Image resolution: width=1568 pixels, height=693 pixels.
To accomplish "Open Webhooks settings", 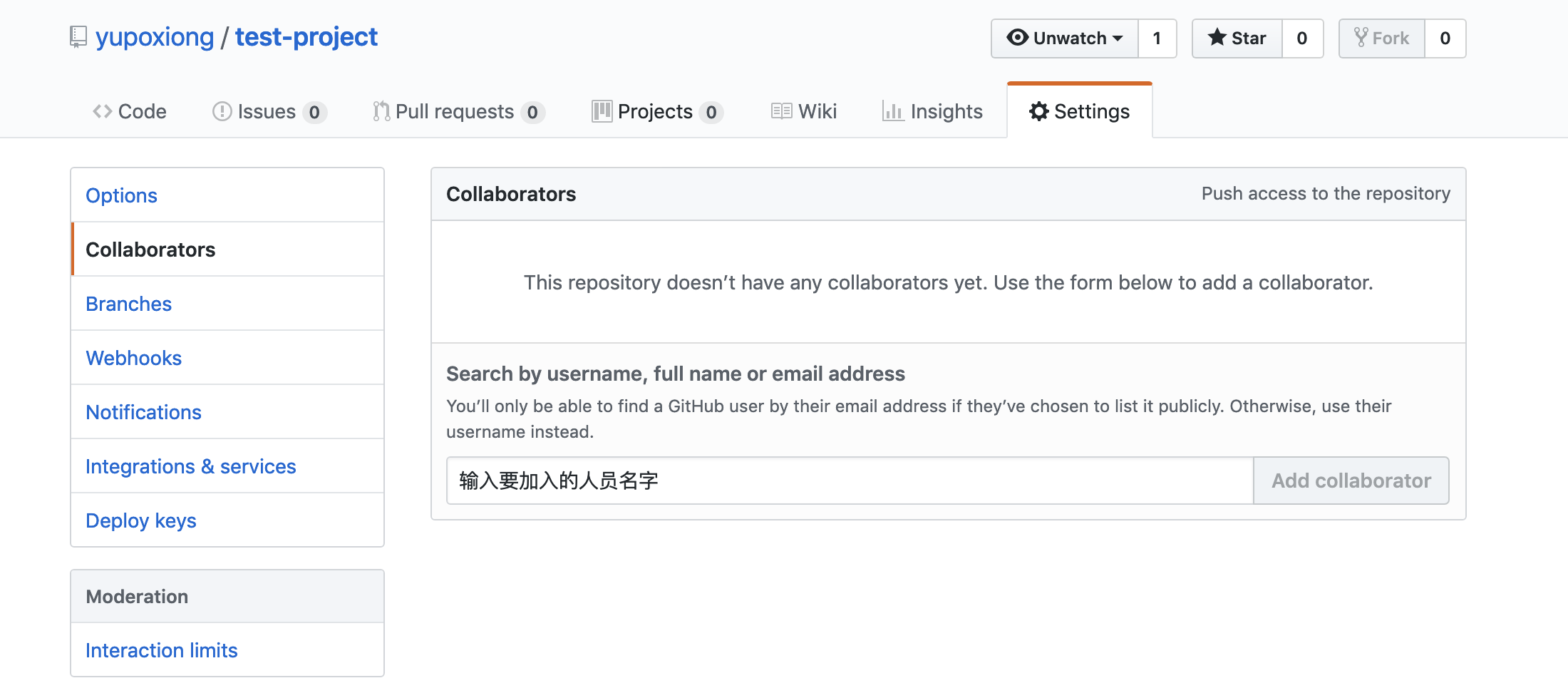I will click(x=227, y=358).
